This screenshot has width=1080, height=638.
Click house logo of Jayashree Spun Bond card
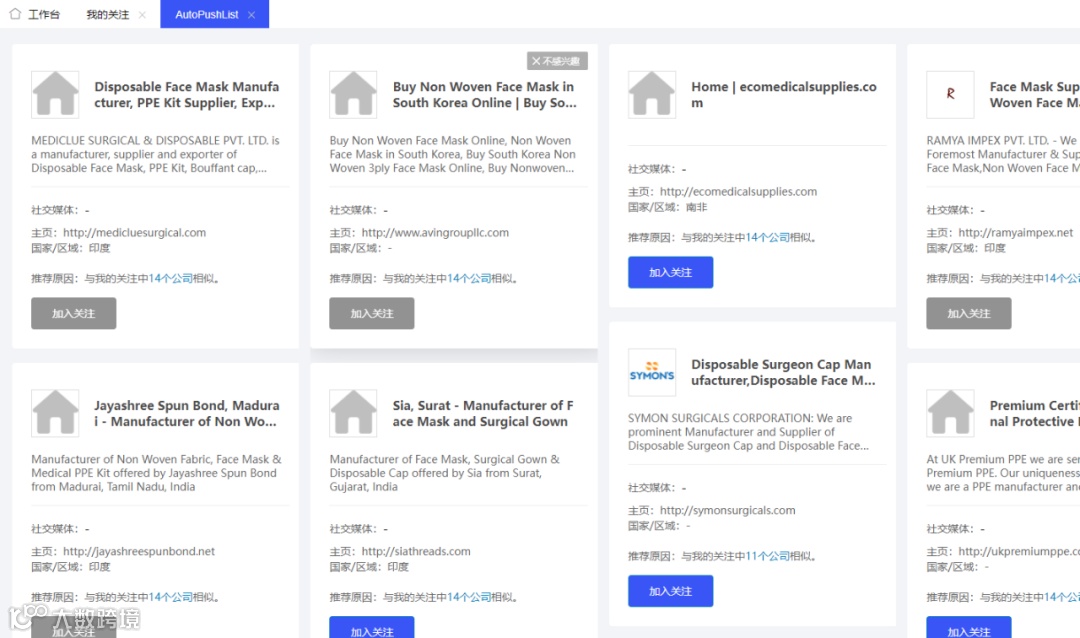(55, 413)
